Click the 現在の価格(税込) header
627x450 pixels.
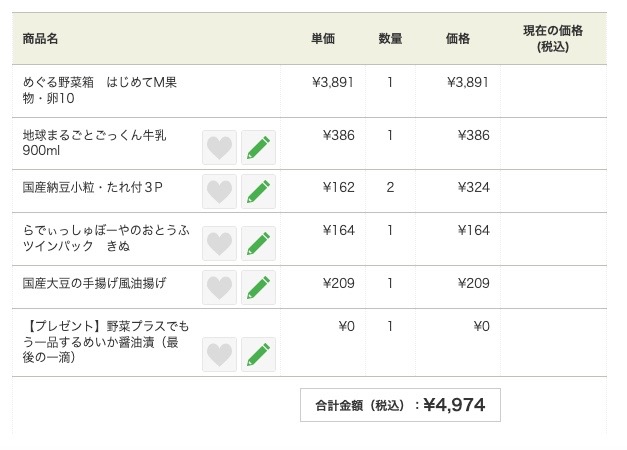552,39
